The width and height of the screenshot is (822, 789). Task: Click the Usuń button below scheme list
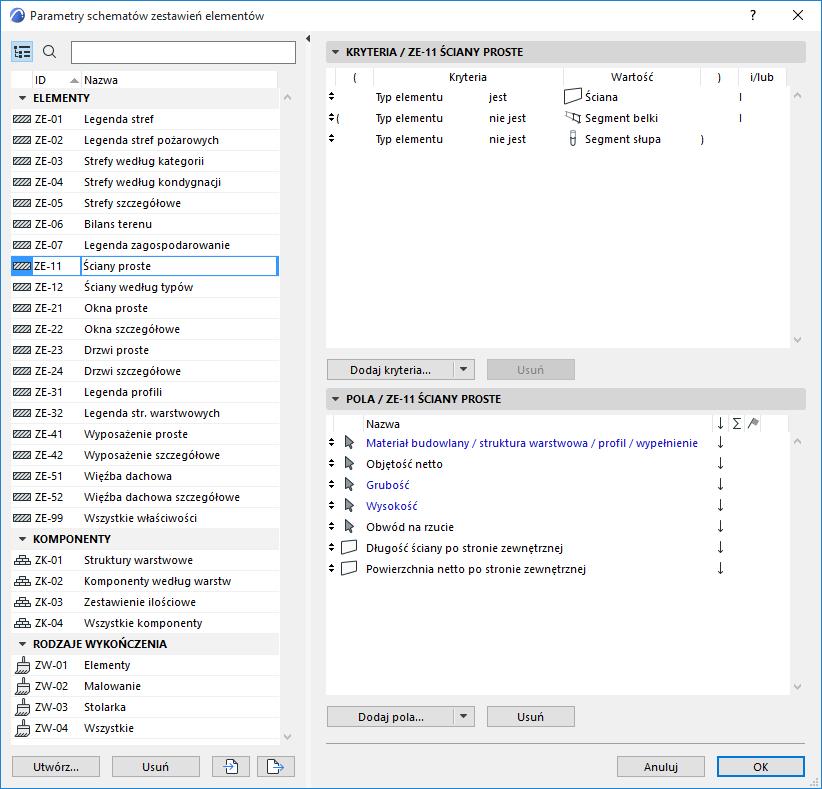[x=156, y=767]
